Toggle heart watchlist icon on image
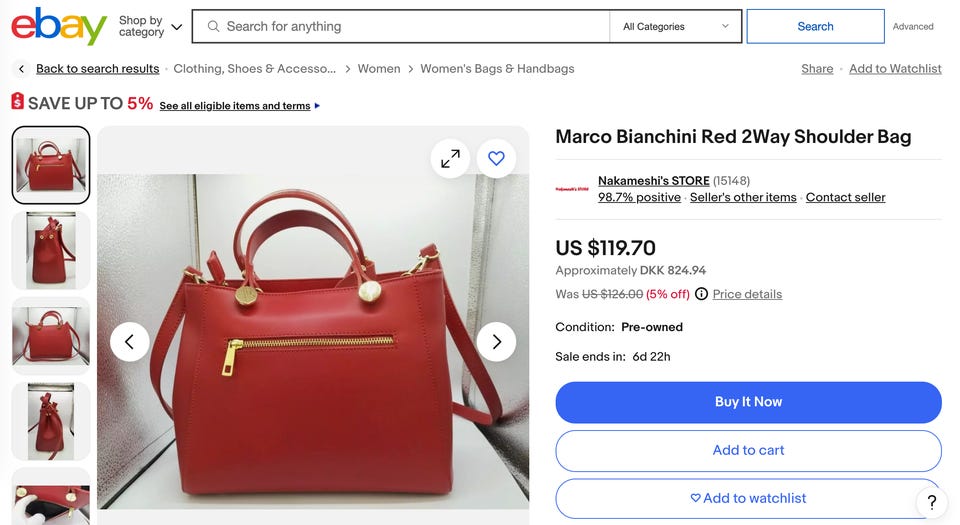This screenshot has width=960, height=525. (496, 158)
